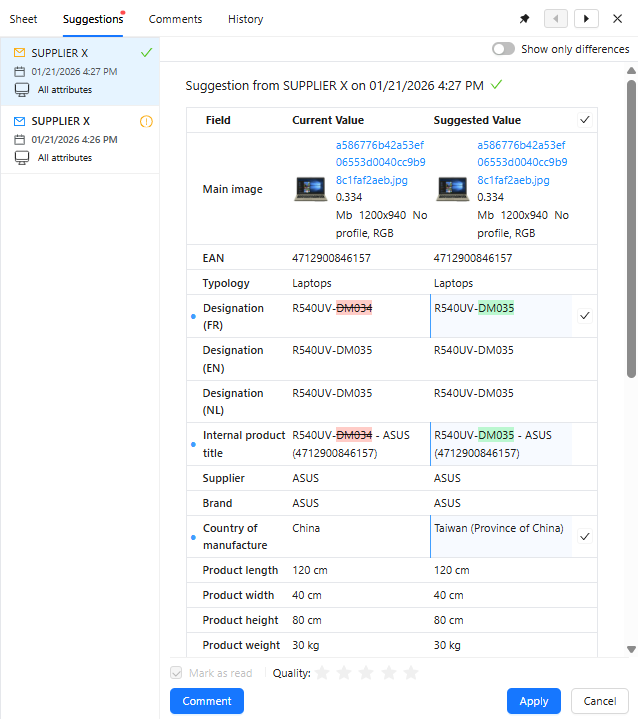Click the current main image laptop thumbnail
The height and width of the screenshot is (719, 638).
coord(311,189)
